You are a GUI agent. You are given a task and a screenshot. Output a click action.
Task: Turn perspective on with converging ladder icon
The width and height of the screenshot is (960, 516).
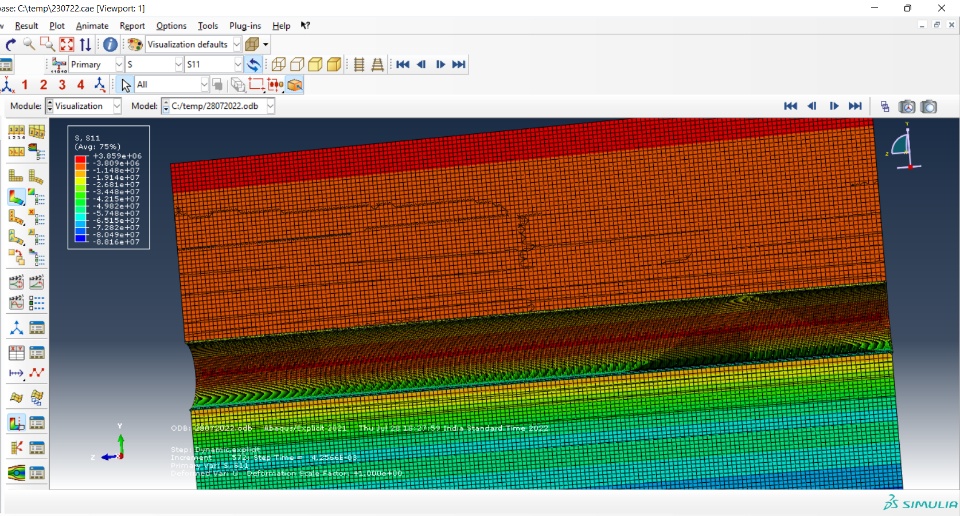(x=378, y=64)
